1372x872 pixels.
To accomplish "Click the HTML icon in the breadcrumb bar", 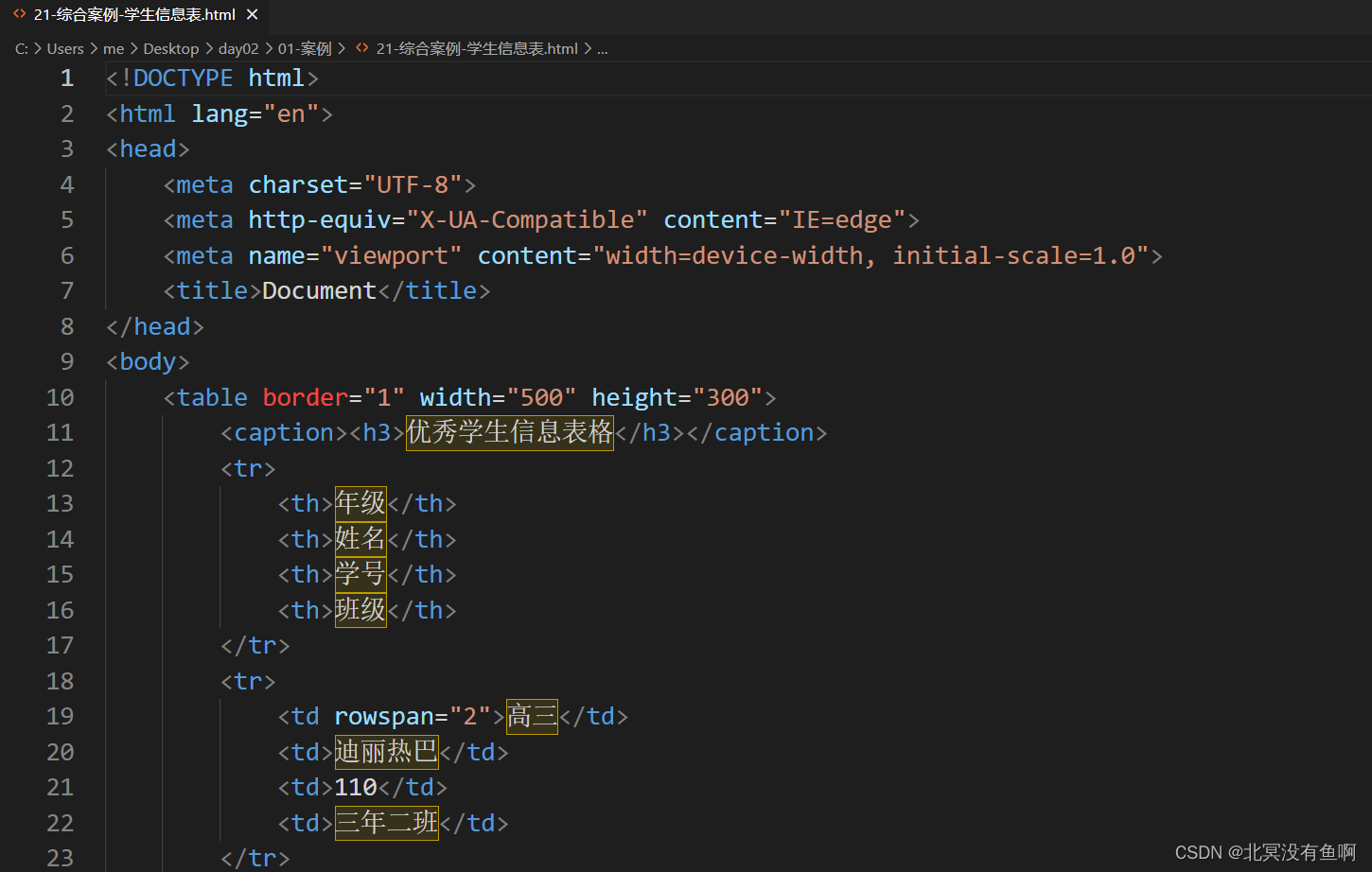I will point(361,48).
